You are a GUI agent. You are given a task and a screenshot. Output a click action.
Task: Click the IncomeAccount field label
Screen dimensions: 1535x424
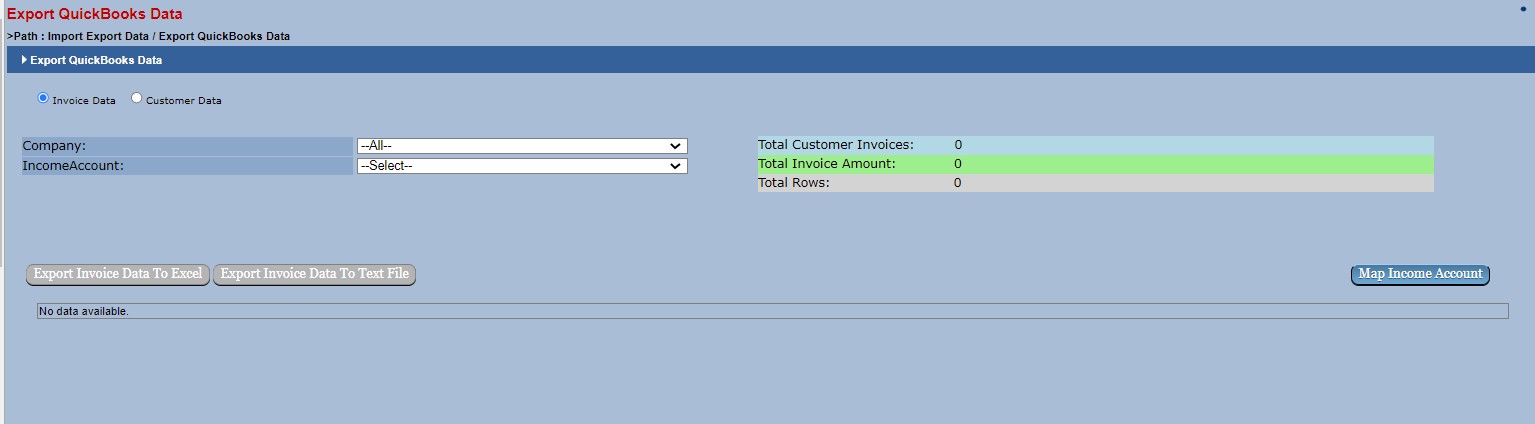click(x=73, y=166)
